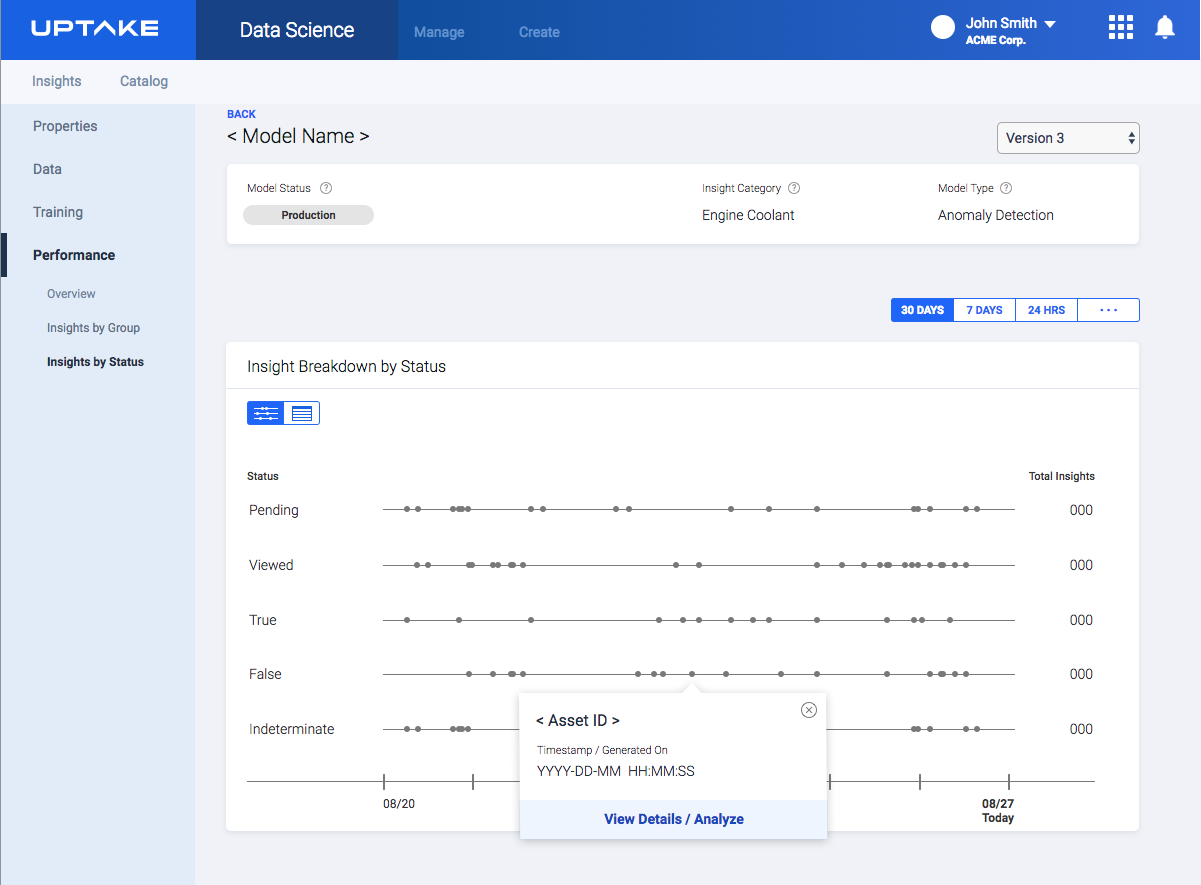The width and height of the screenshot is (1201, 885).
Task: Open the apps grid menu icon
Action: [x=1121, y=27]
